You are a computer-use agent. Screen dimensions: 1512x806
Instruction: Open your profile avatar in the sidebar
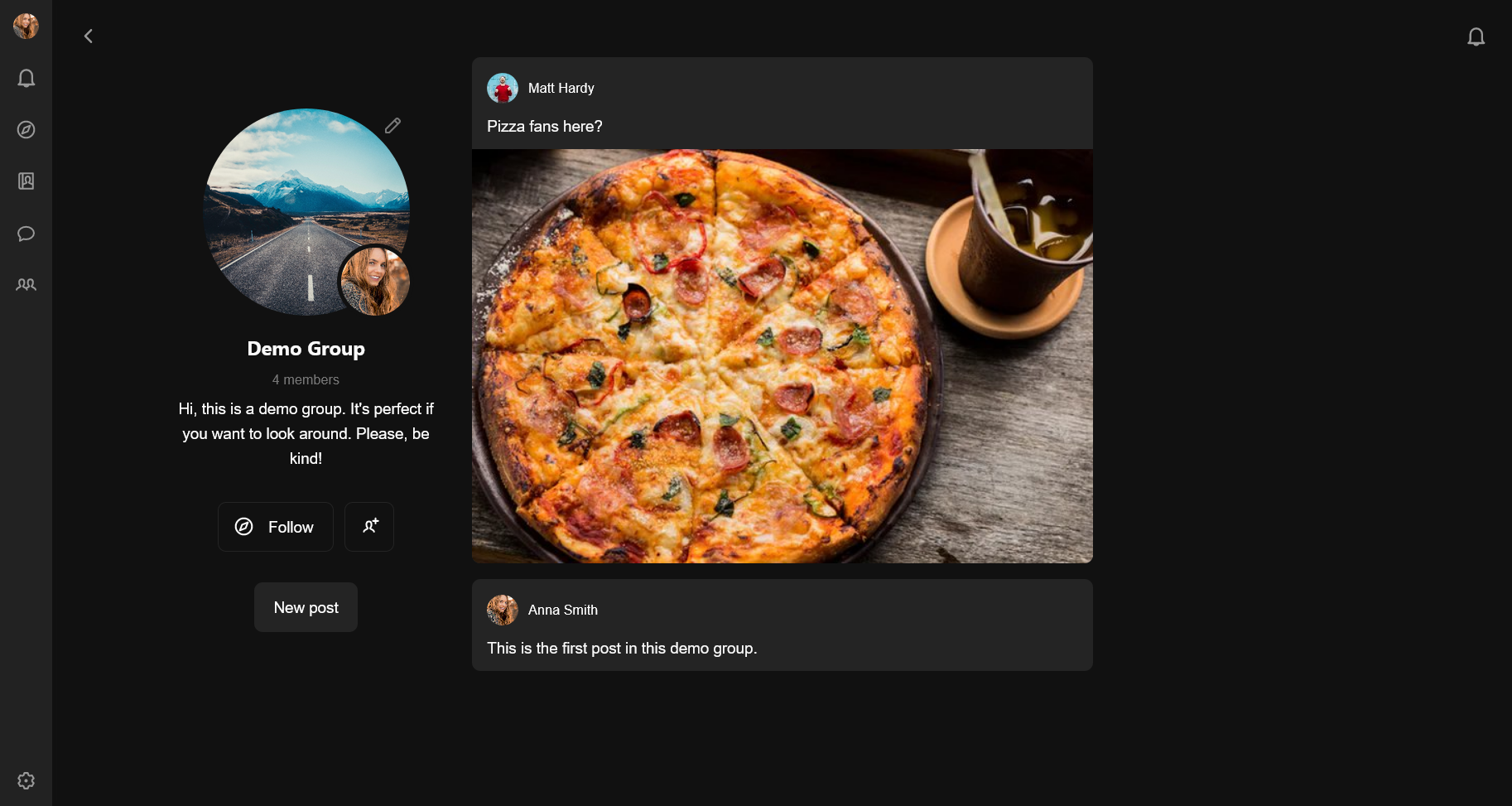26,27
